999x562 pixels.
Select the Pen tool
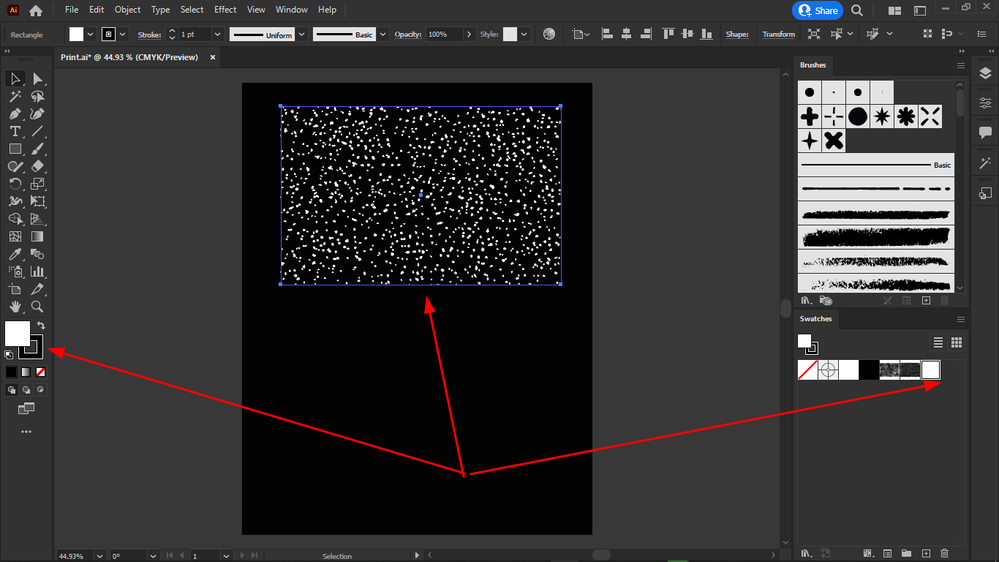coord(15,114)
